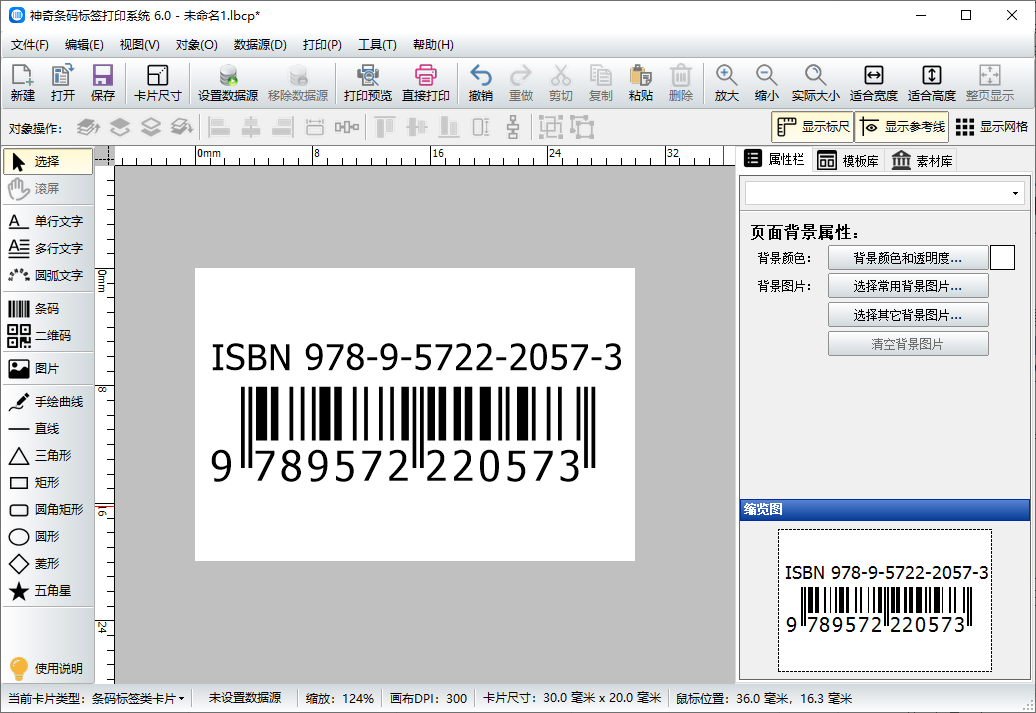The width and height of the screenshot is (1036, 713).
Task: Open the 数据源(D) menu
Action: click(260, 45)
